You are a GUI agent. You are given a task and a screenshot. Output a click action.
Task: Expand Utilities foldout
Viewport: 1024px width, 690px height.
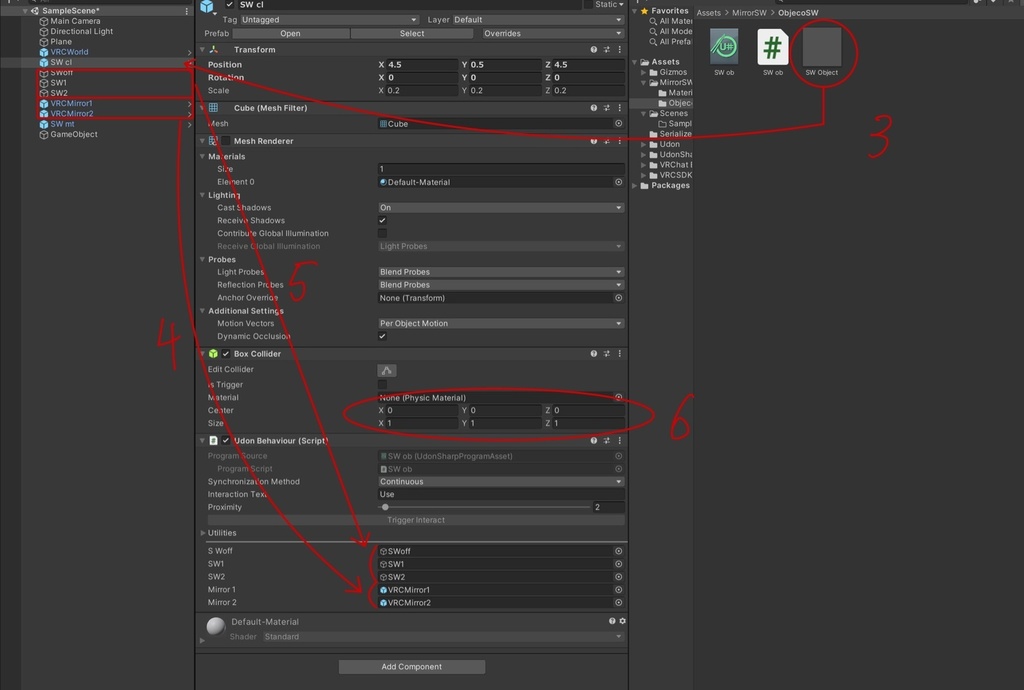point(202,533)
